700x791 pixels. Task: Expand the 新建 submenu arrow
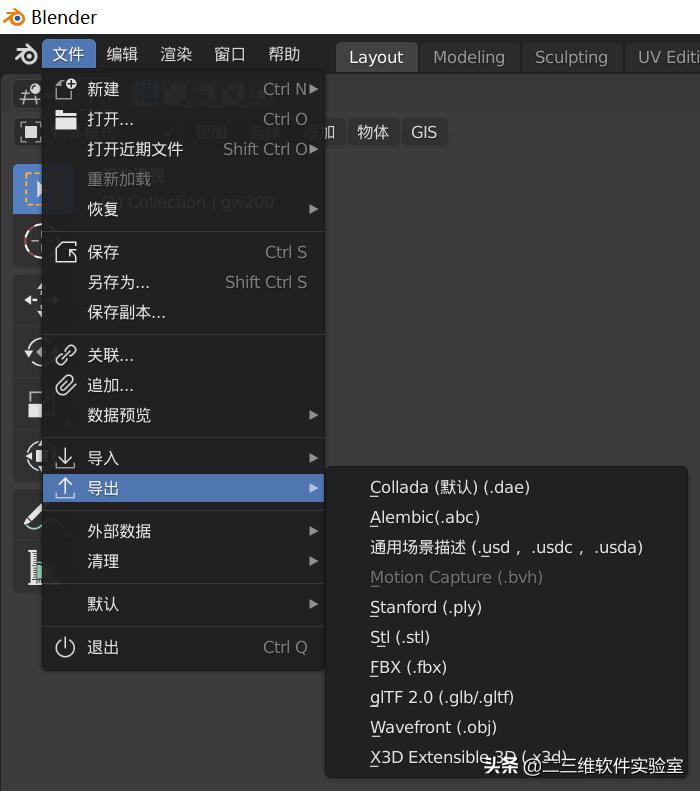[x=314, y=89]
